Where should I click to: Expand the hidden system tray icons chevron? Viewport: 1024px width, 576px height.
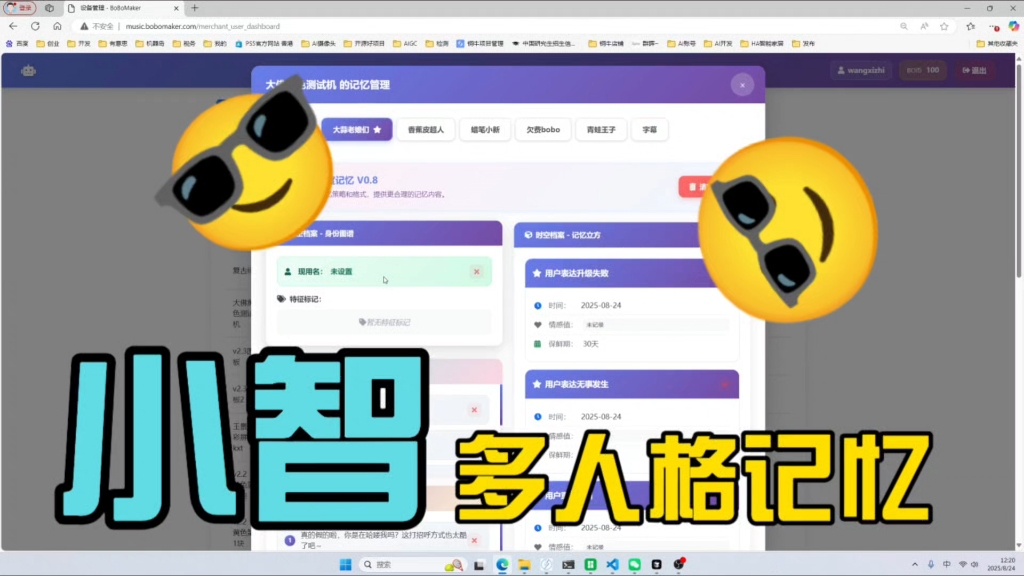915,564
